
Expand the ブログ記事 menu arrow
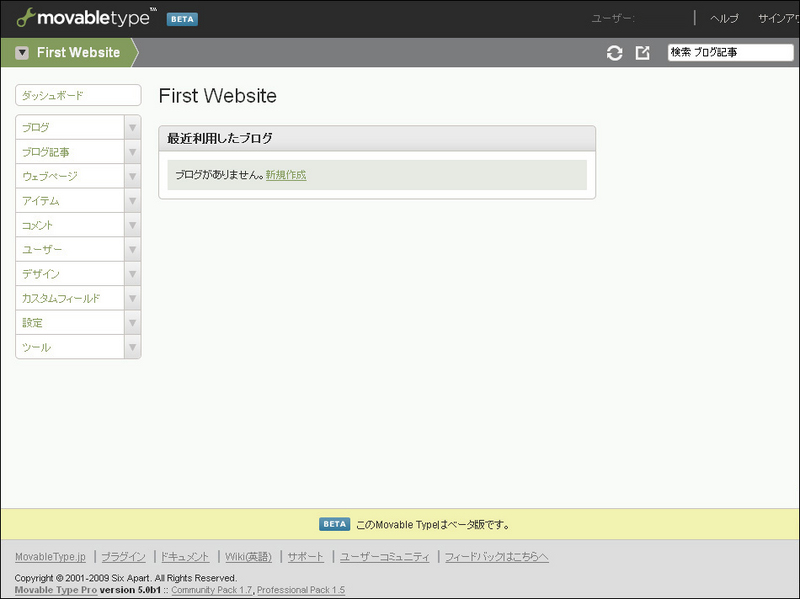pyautogui.click(x=132, y=152)
